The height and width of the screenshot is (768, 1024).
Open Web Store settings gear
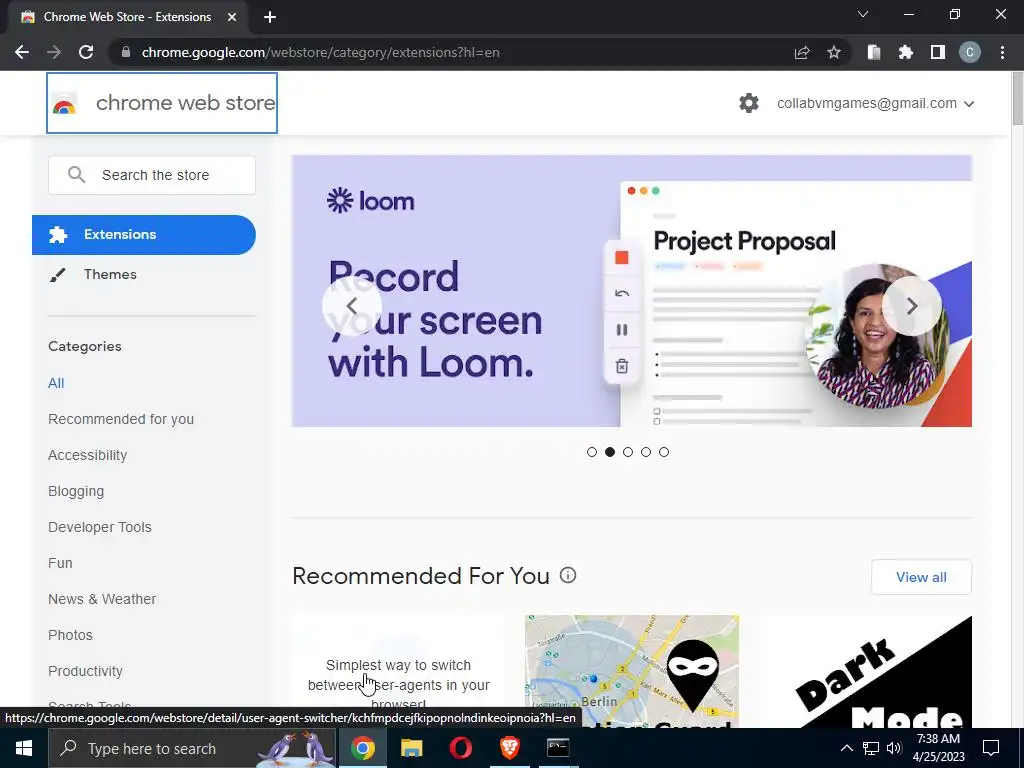[x=749, y=103]
